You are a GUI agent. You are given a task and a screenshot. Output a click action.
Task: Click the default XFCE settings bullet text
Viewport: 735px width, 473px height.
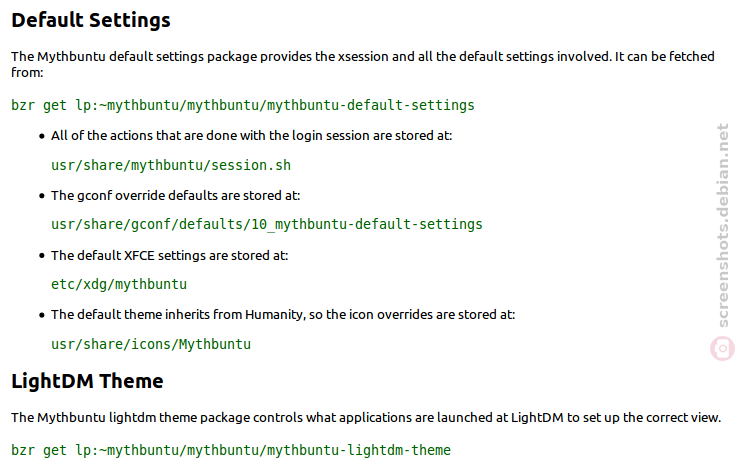tap(170, 255)
